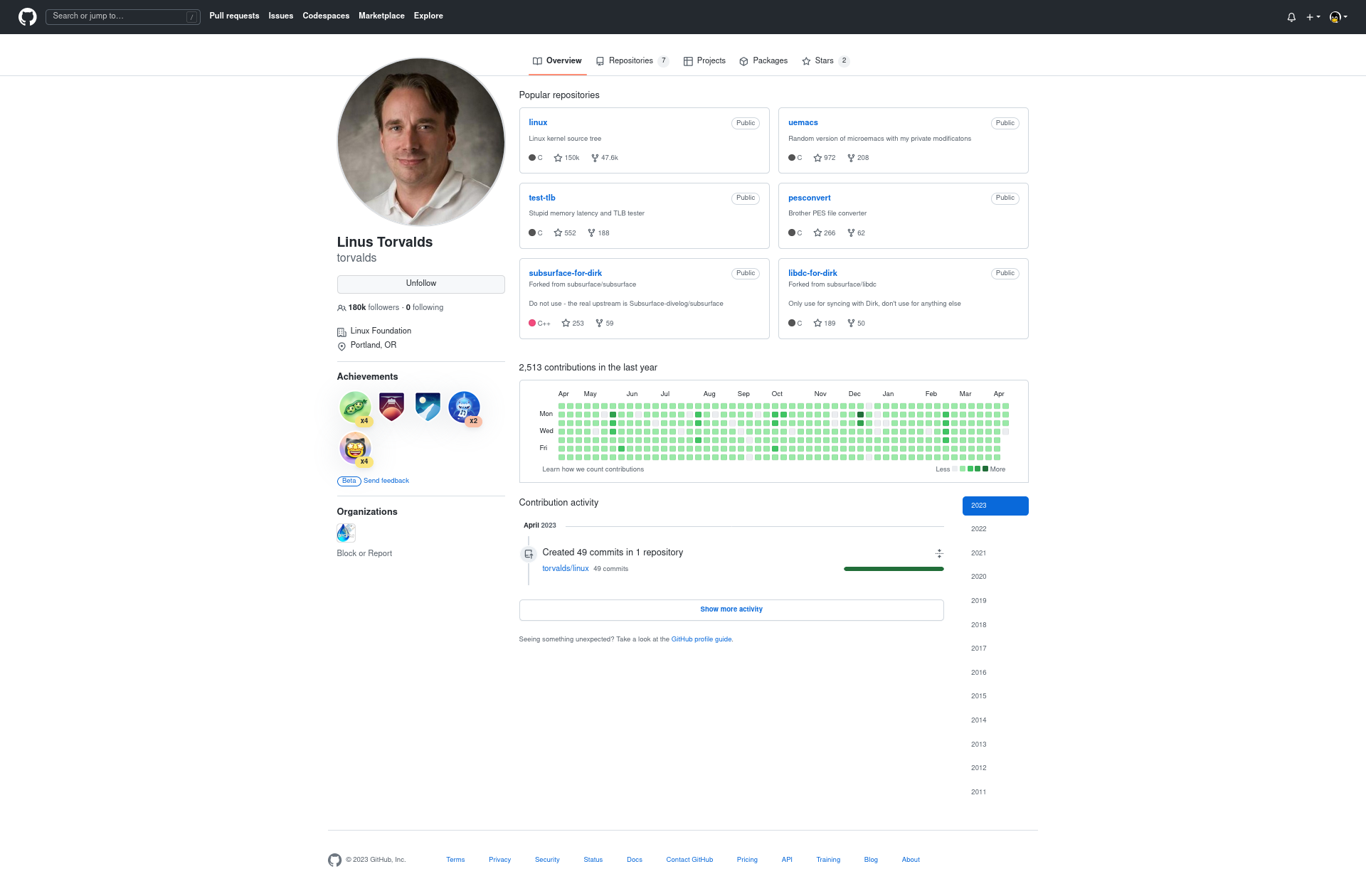Click the GitHub Octocat logo in header
The image size is (1366, 896).
click(x=27, y=16)
